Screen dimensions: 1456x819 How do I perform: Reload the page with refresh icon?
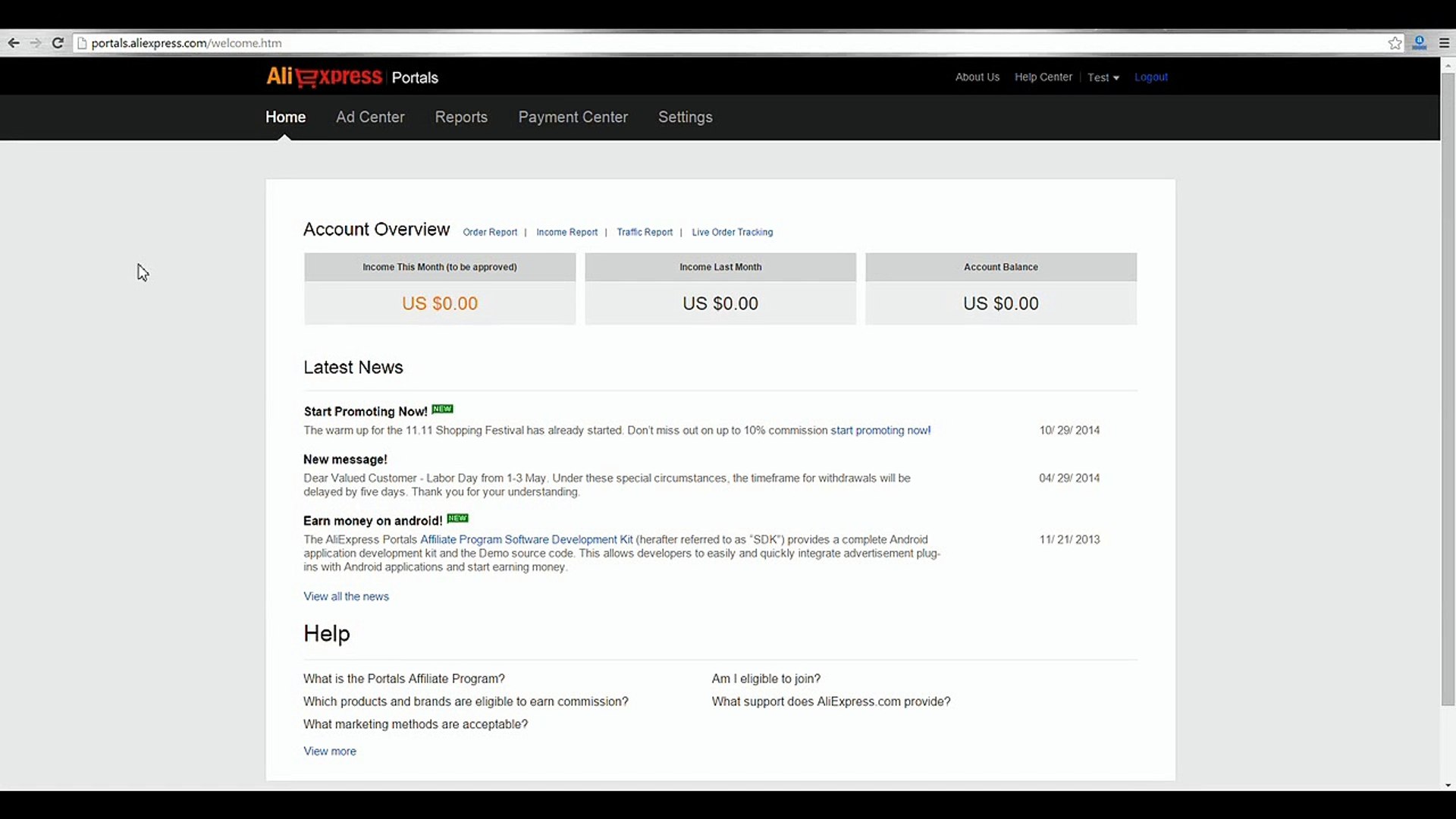coord(58,43)
